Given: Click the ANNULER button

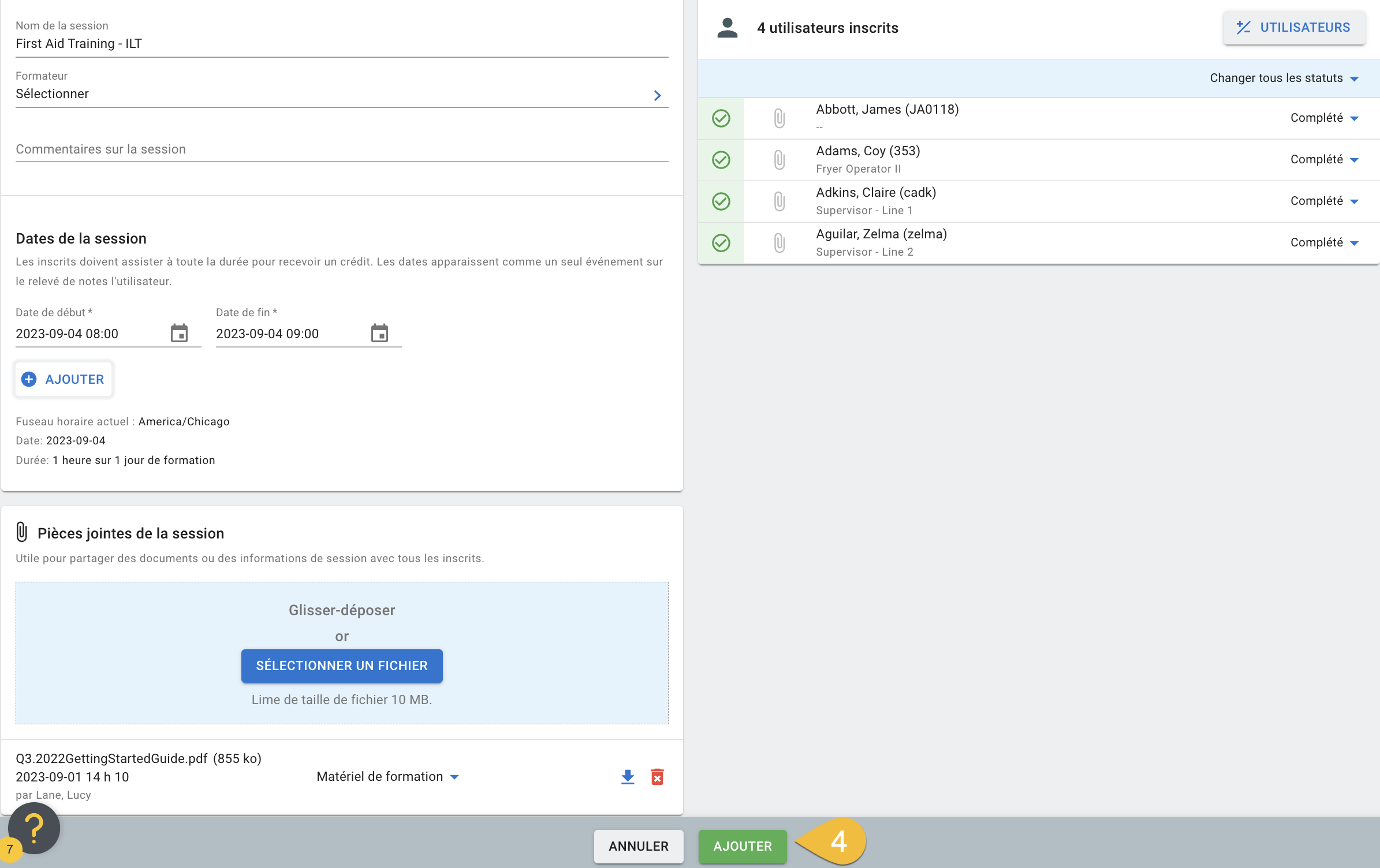Looking at the screenshot, I should tap(639, 846).
